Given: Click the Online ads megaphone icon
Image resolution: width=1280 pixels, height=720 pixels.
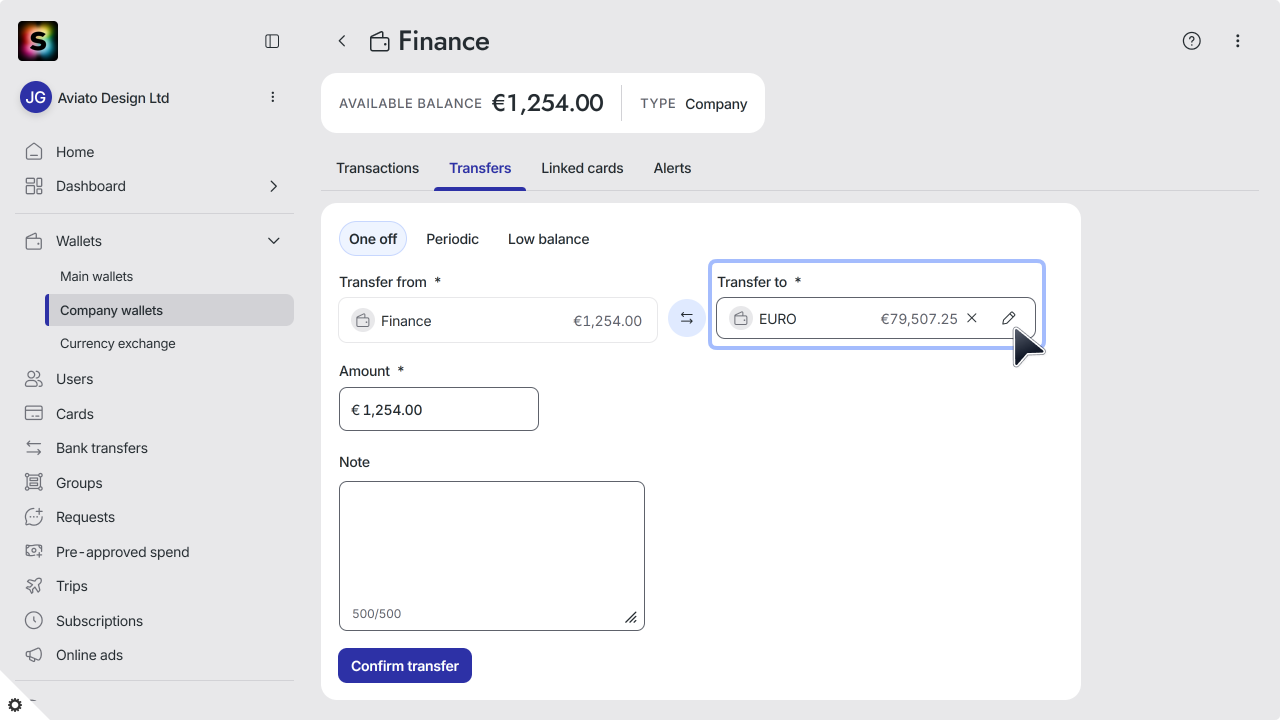Looking at the screenshot, I should point(34,655).
